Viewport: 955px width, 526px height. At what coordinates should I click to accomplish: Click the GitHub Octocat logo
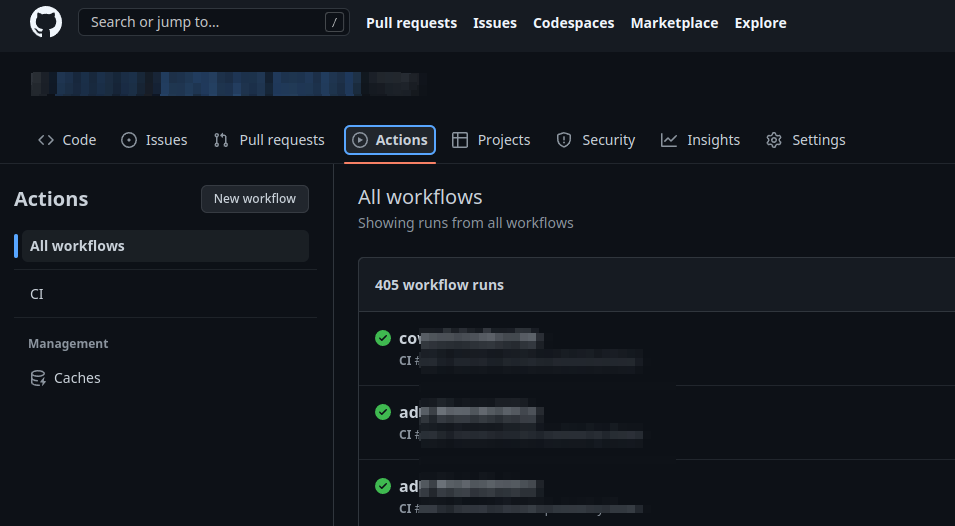coord(46,22)
